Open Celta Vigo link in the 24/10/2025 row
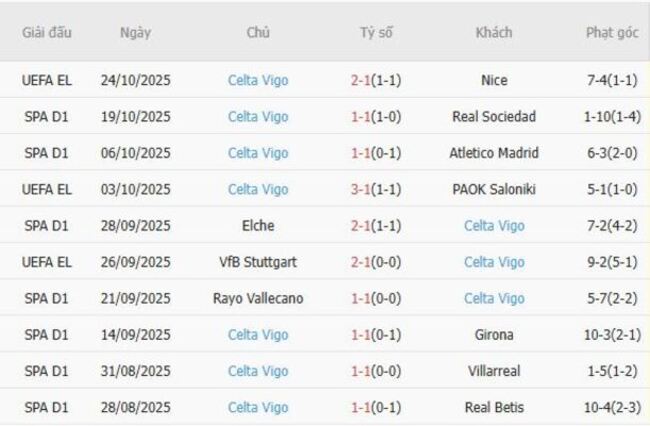 (x=258, y=81)
